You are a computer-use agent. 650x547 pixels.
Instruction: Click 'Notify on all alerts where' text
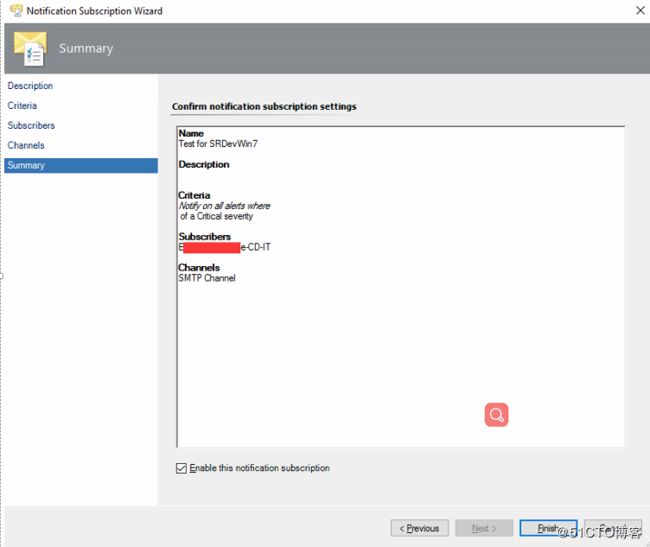(x=224, y=206)
